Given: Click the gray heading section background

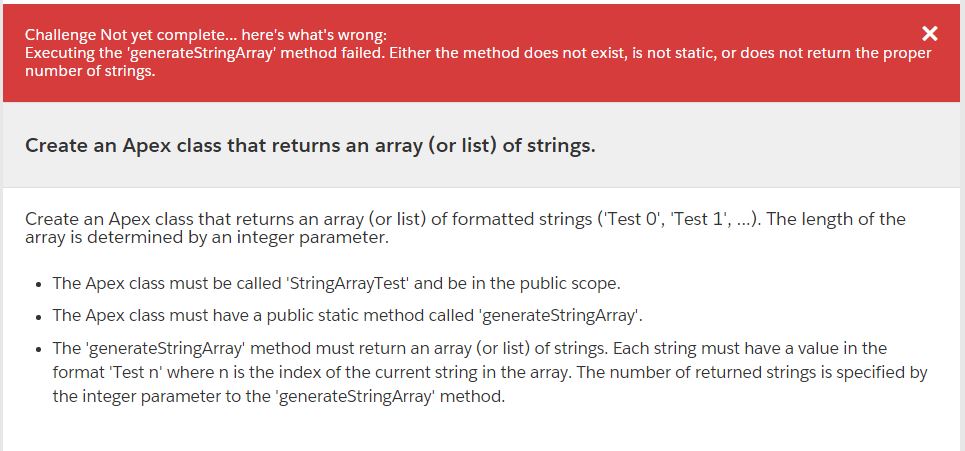Looking at the screenshot, I should click(780, 146).
